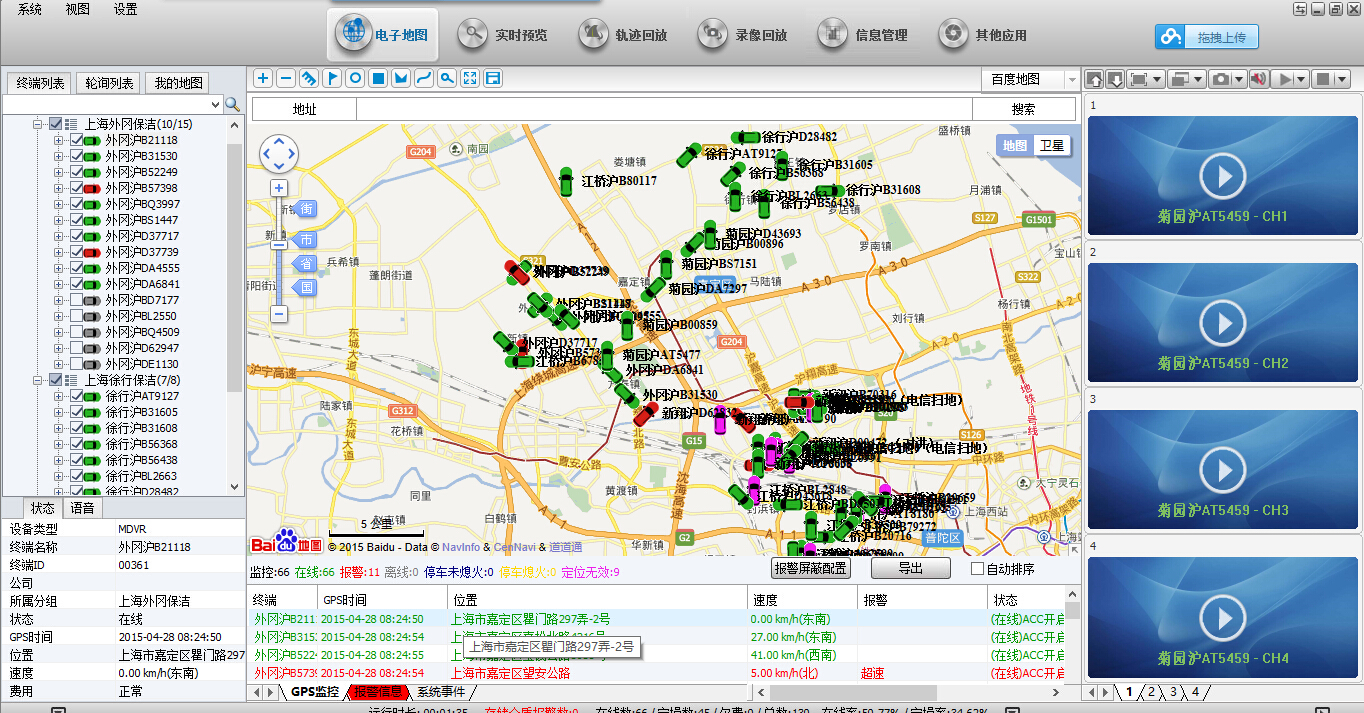Open the 设置 menu

coord(125,9)
